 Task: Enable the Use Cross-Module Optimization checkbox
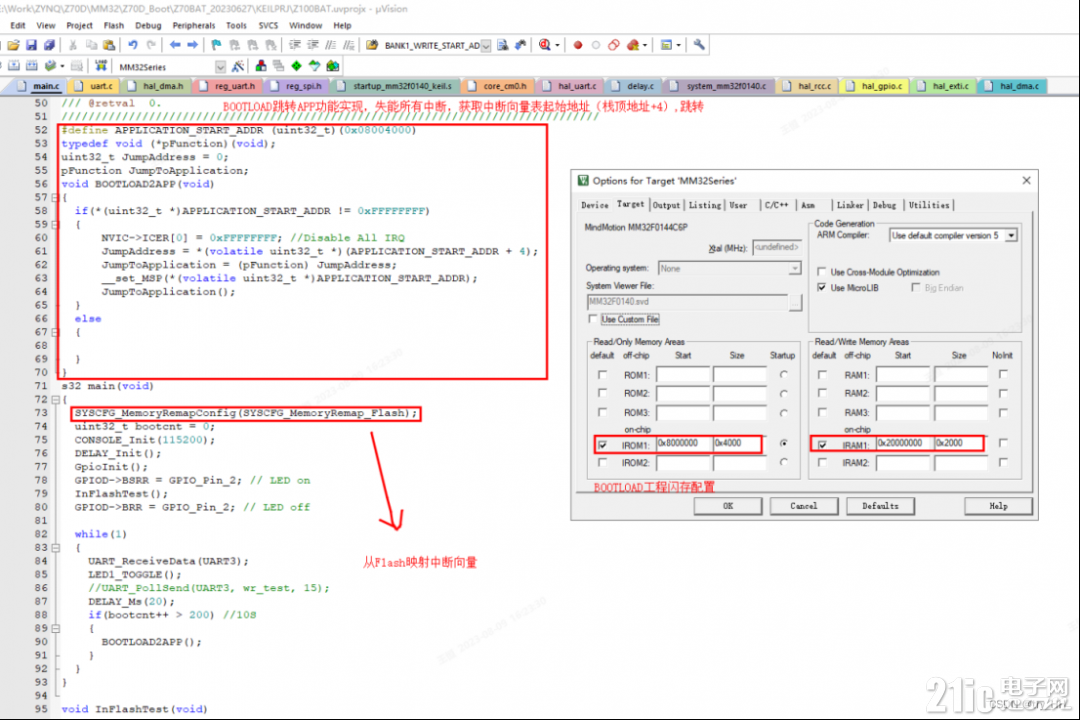click(821, 271)
